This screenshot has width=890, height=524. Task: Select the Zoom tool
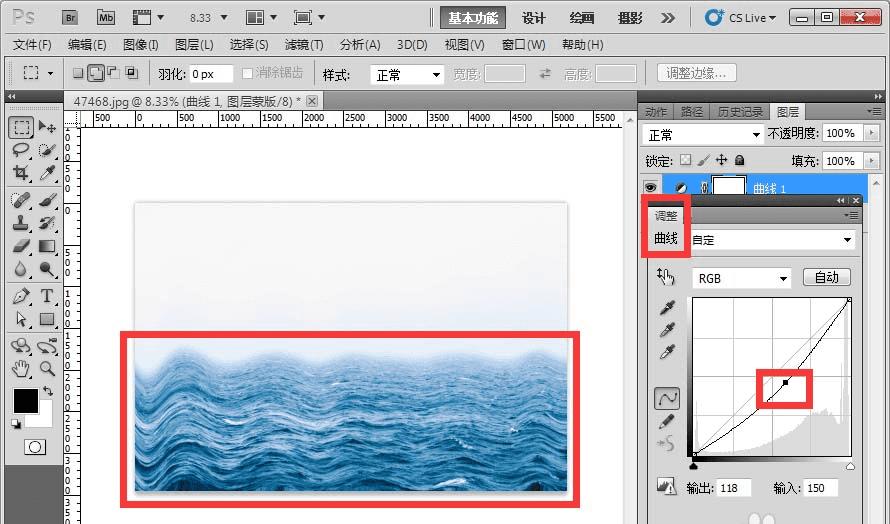click(47, 369)
